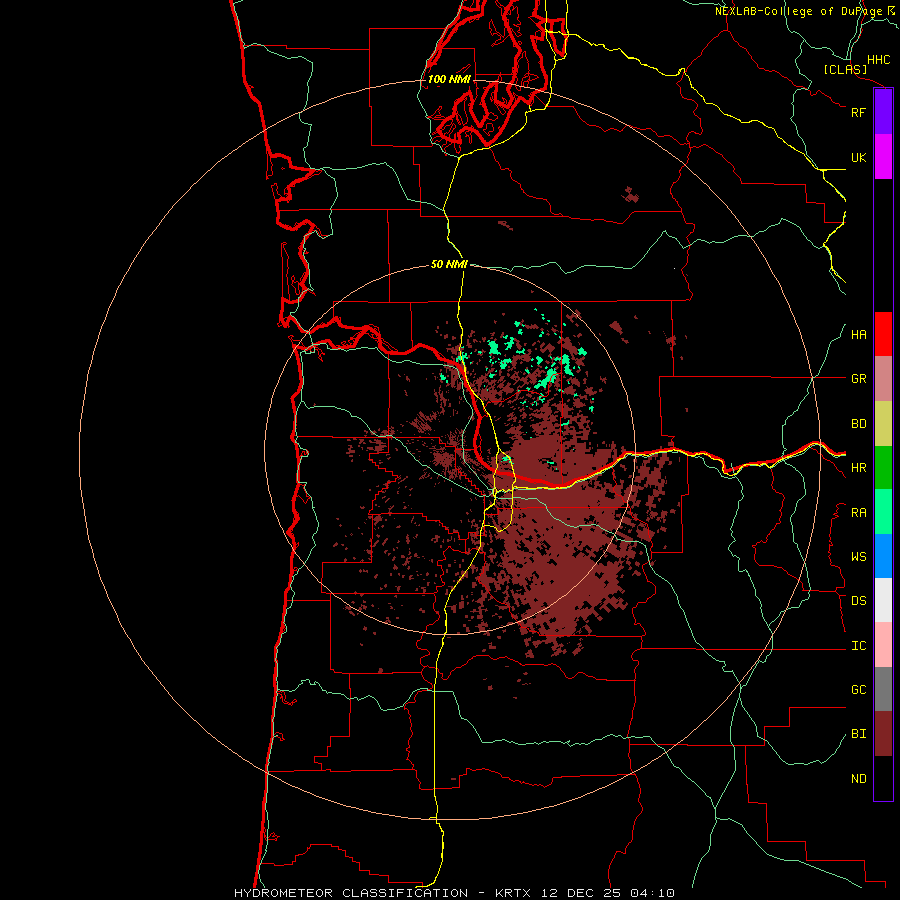Click the [CLAS] legend header
This screenshot has width=900, height=900.
pos(845,69)
